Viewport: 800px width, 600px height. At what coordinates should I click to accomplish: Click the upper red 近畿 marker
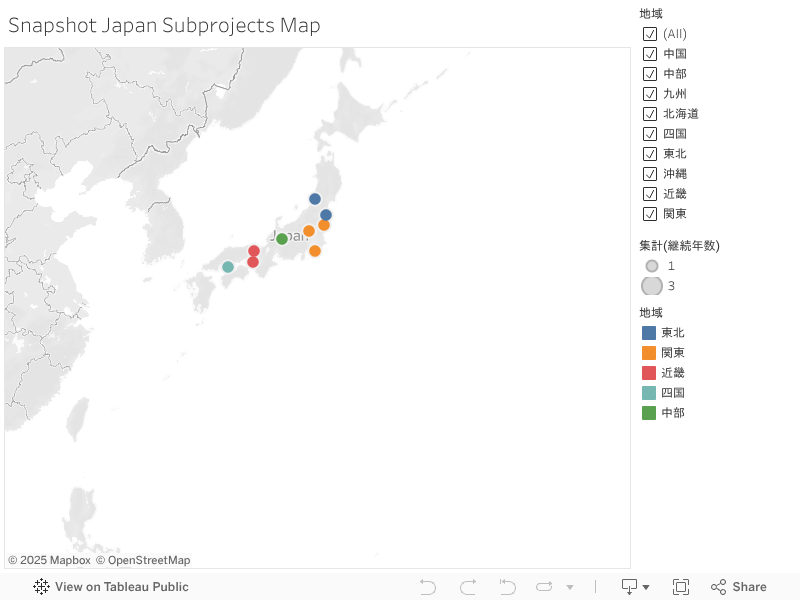(x=254, y=251)
